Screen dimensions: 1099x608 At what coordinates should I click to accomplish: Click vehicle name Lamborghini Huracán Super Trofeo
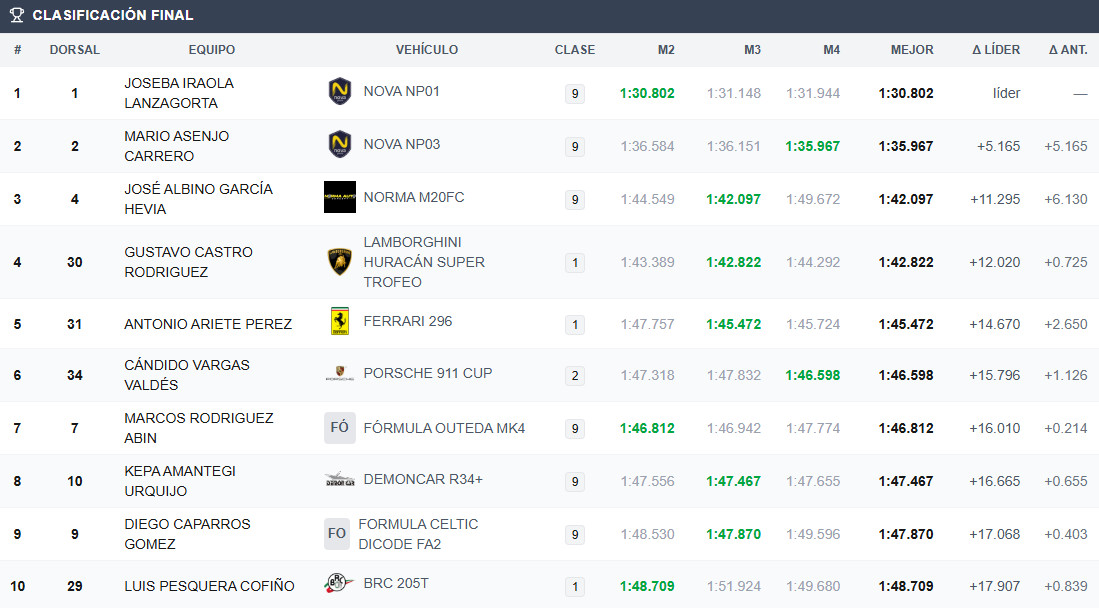click(x=424, y=262)
